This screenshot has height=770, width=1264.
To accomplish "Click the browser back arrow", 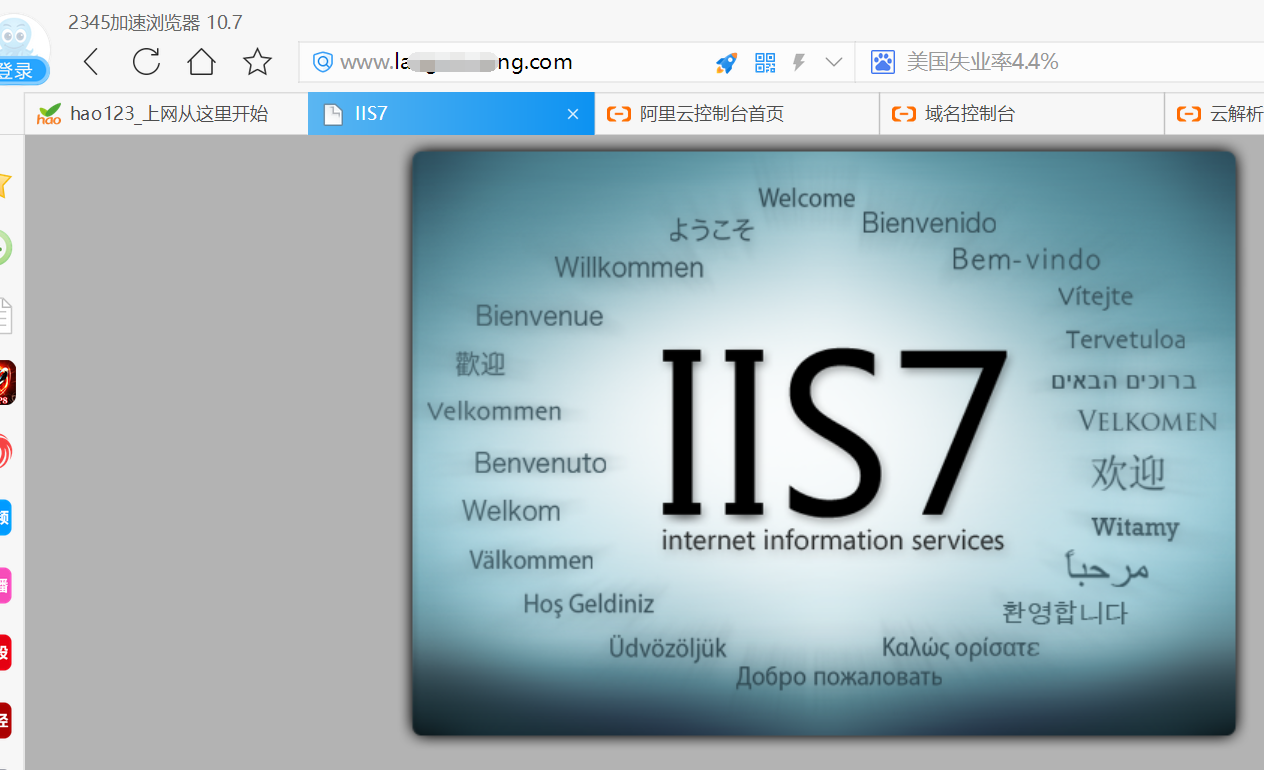I will (x=91, y=62).
